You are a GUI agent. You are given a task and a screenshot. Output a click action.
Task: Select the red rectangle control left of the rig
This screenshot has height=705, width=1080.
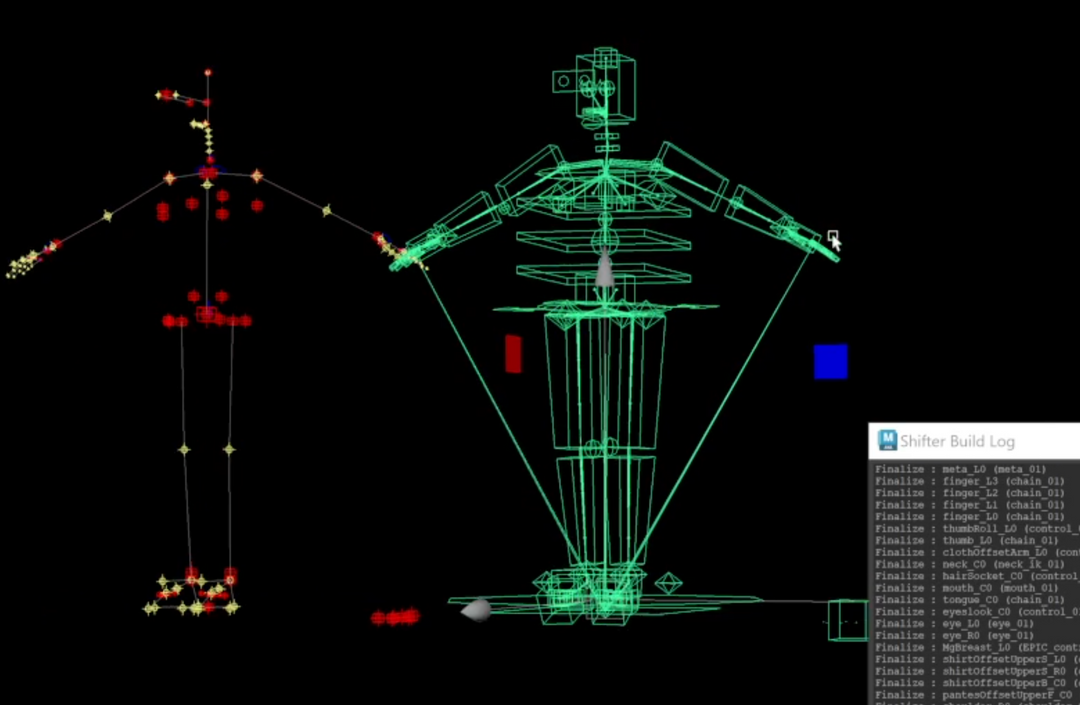(x=512, y=355)
